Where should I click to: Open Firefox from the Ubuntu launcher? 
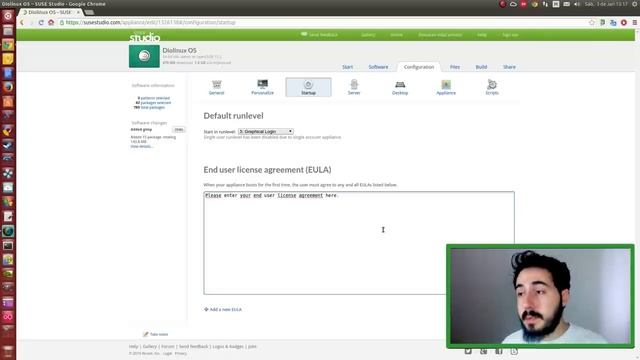(x=8, y=87)
